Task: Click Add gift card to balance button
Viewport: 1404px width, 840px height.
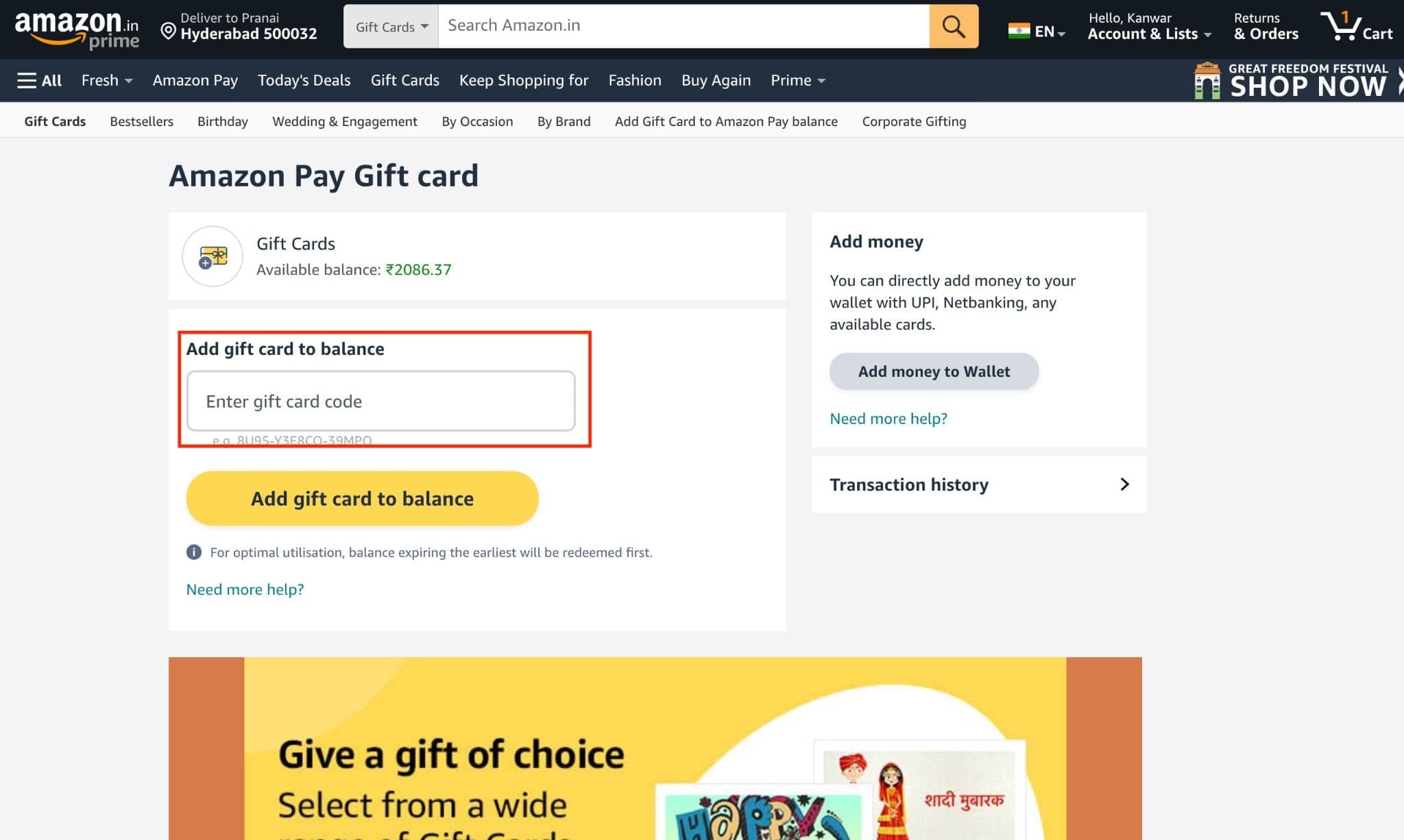Action: pyautogui.click(x=362, y=498)
